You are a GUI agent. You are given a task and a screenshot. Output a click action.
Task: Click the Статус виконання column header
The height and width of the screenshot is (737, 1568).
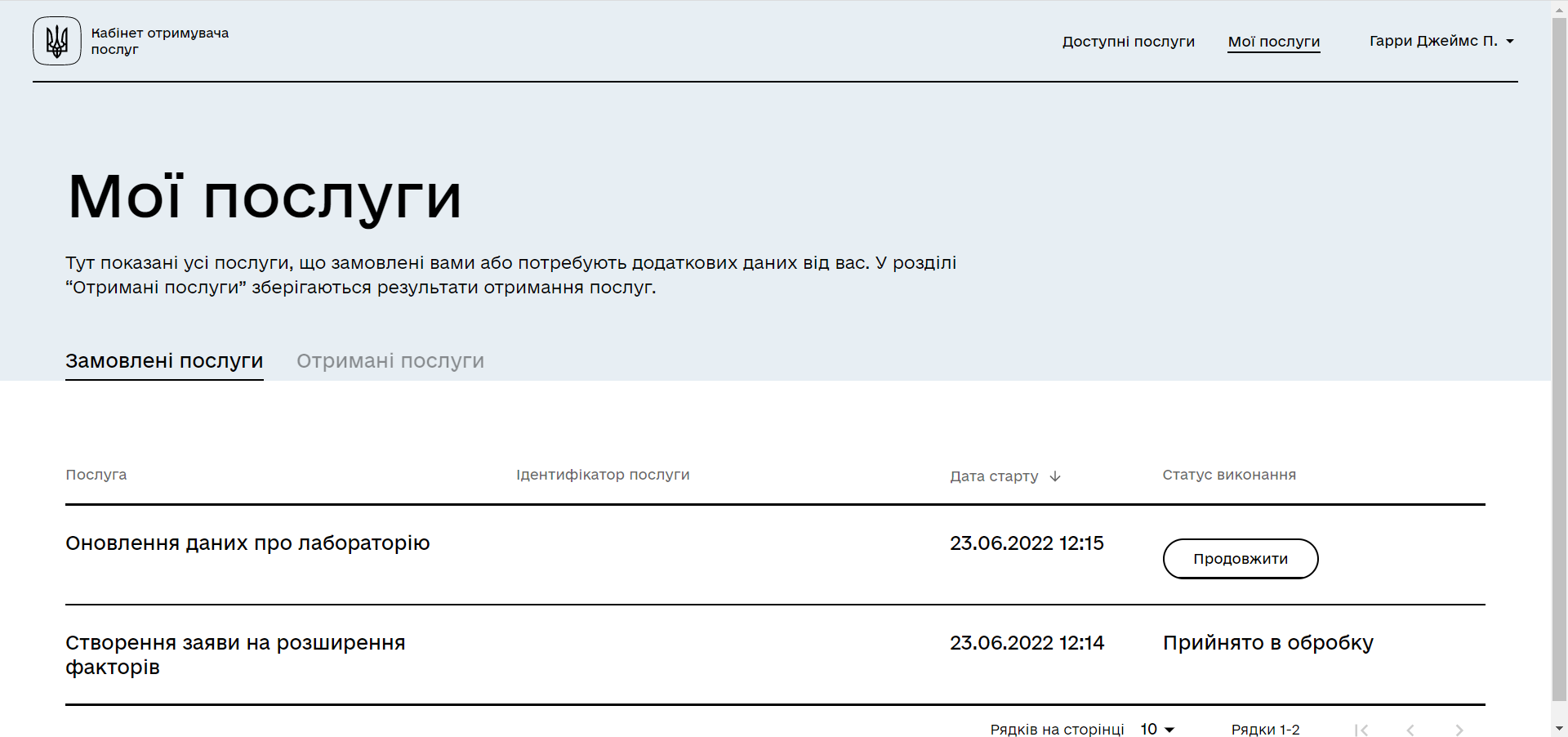coord(1229,475)
